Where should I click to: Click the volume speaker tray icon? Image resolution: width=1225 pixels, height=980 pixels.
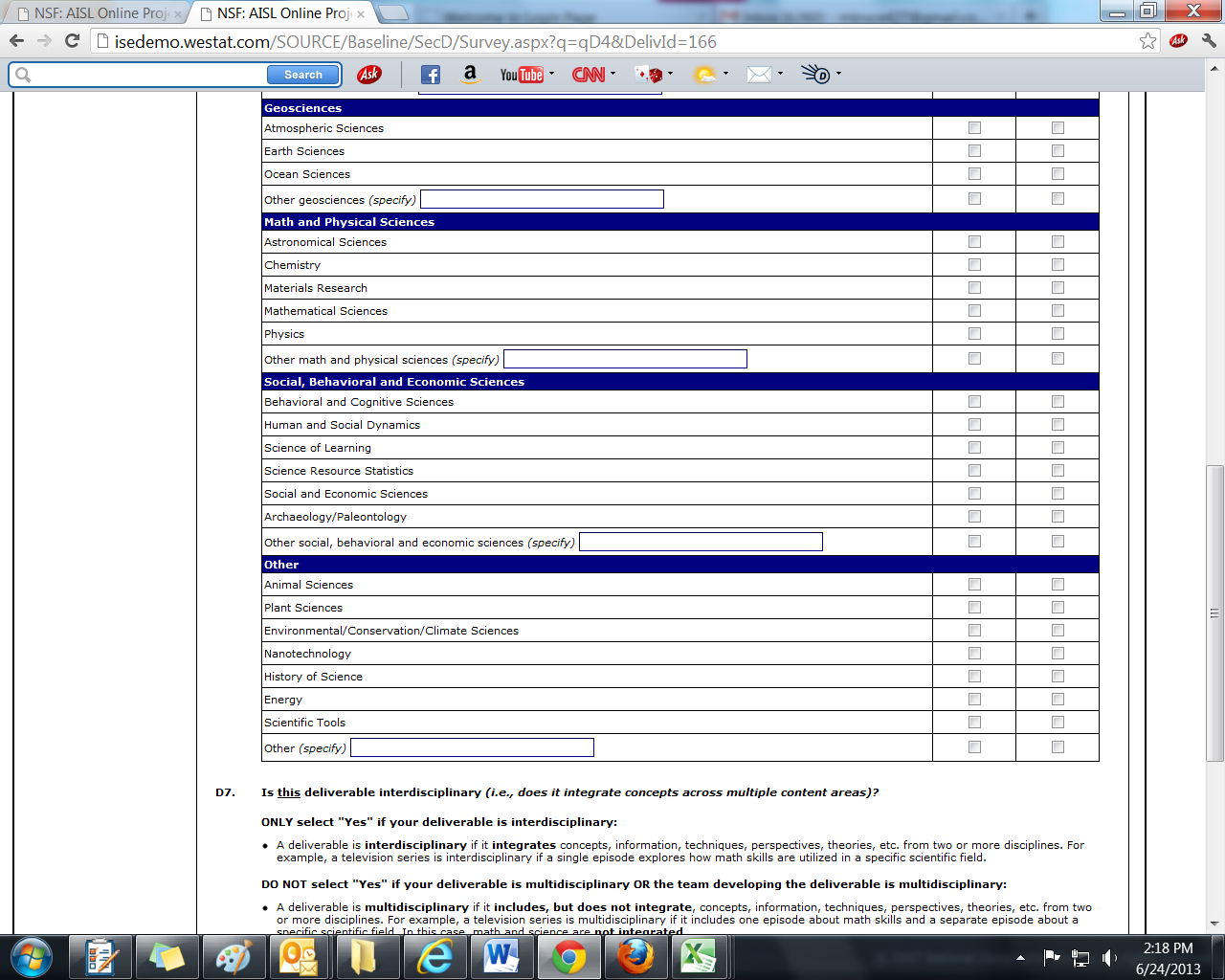click(1109, 957)
